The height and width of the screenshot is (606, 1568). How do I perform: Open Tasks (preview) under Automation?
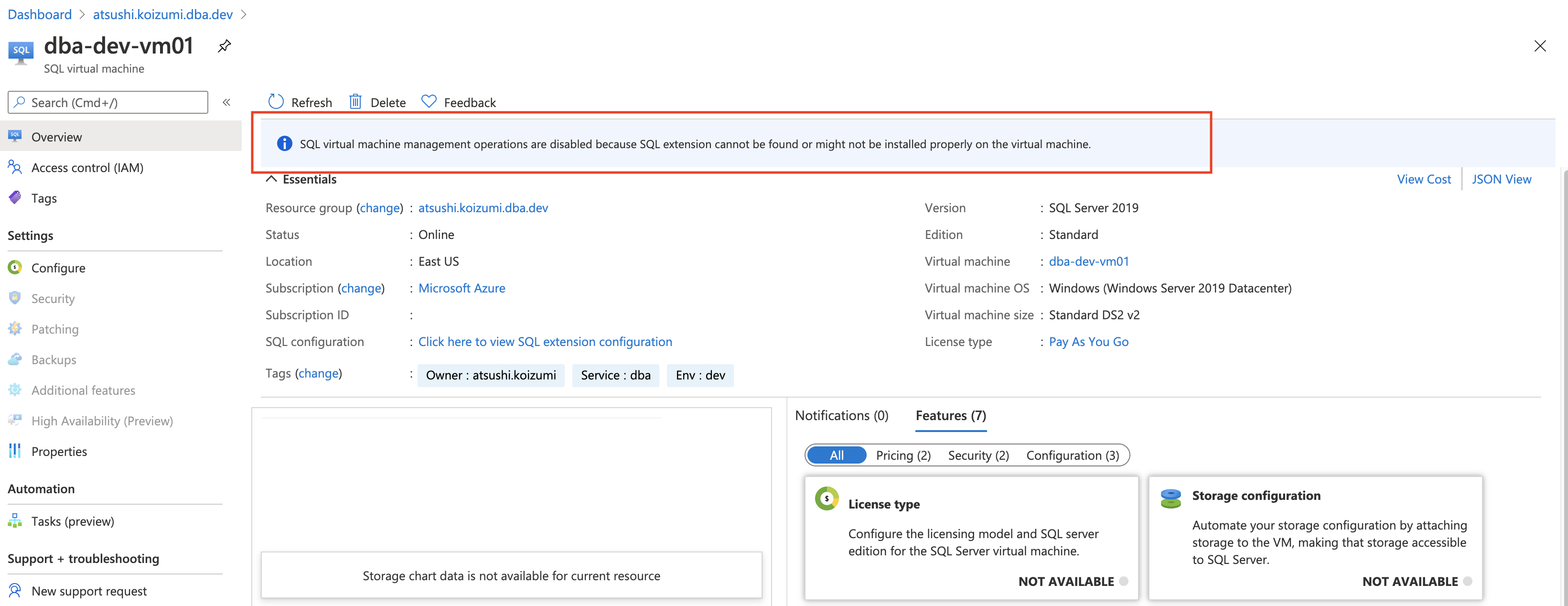click(x=73, y=521)
